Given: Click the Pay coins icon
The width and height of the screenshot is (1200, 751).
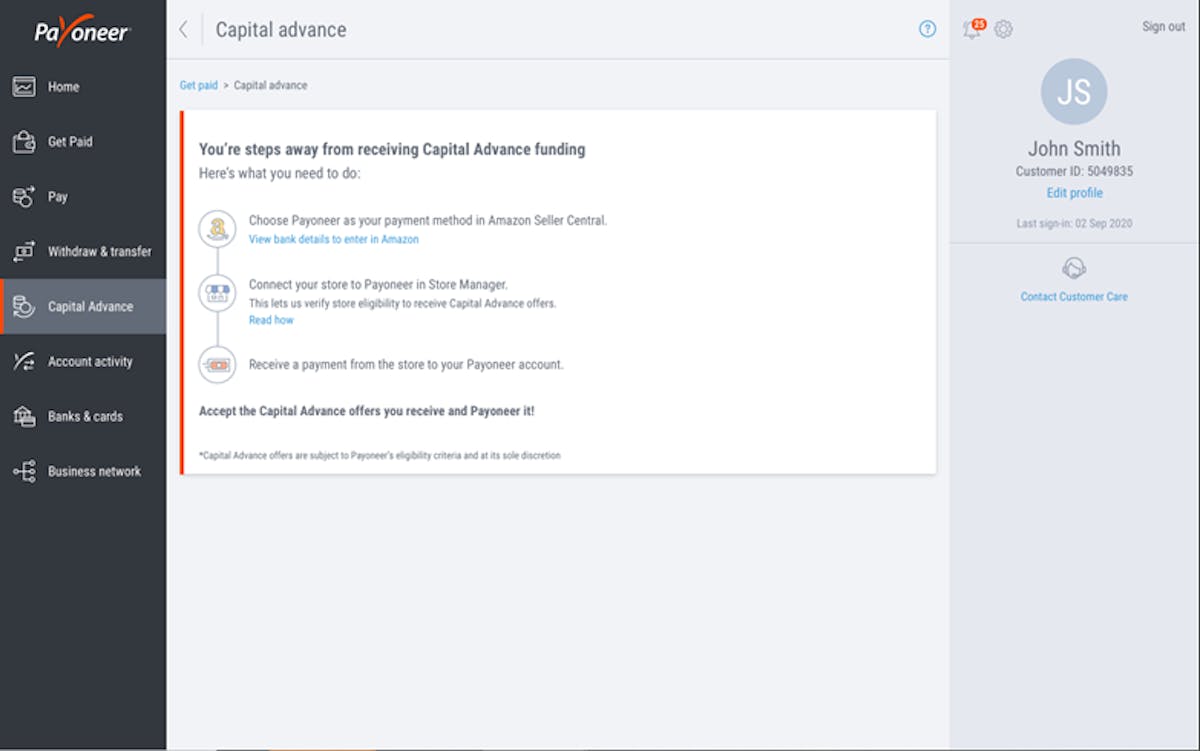Looking at the screenshot, I should 24,197.
